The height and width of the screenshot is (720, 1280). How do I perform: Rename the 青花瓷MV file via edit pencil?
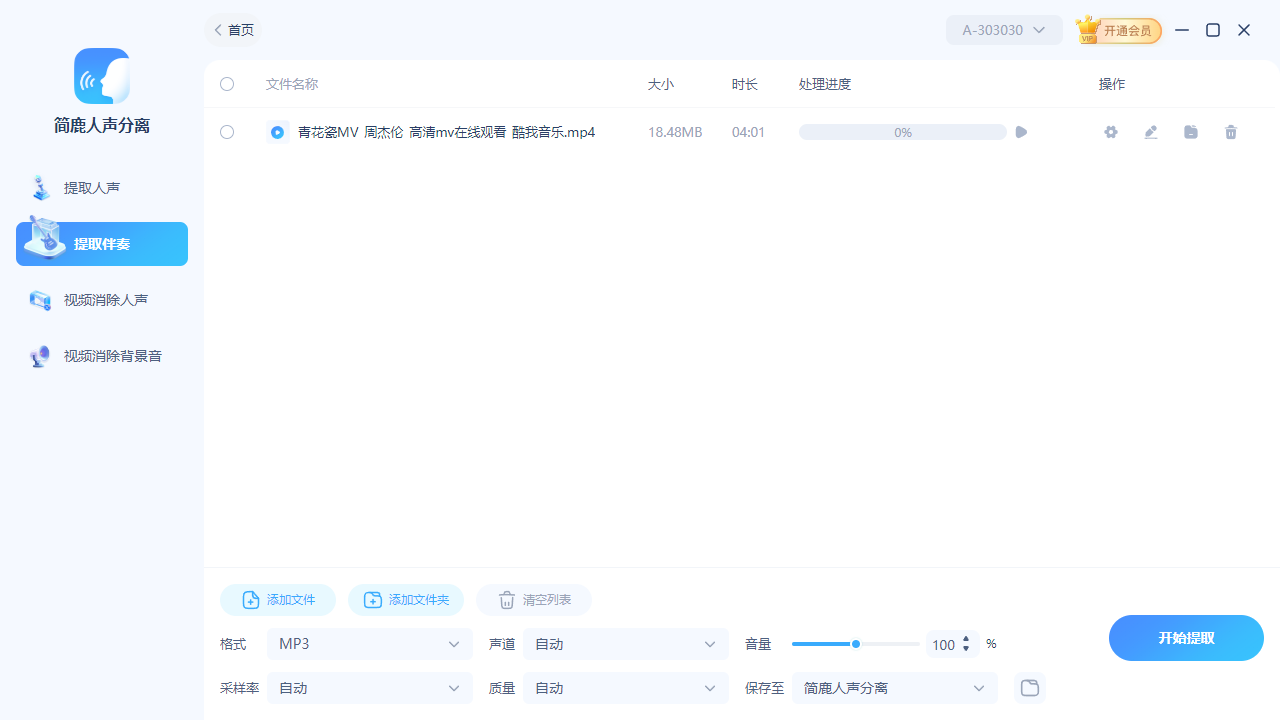pos(1150,131)
